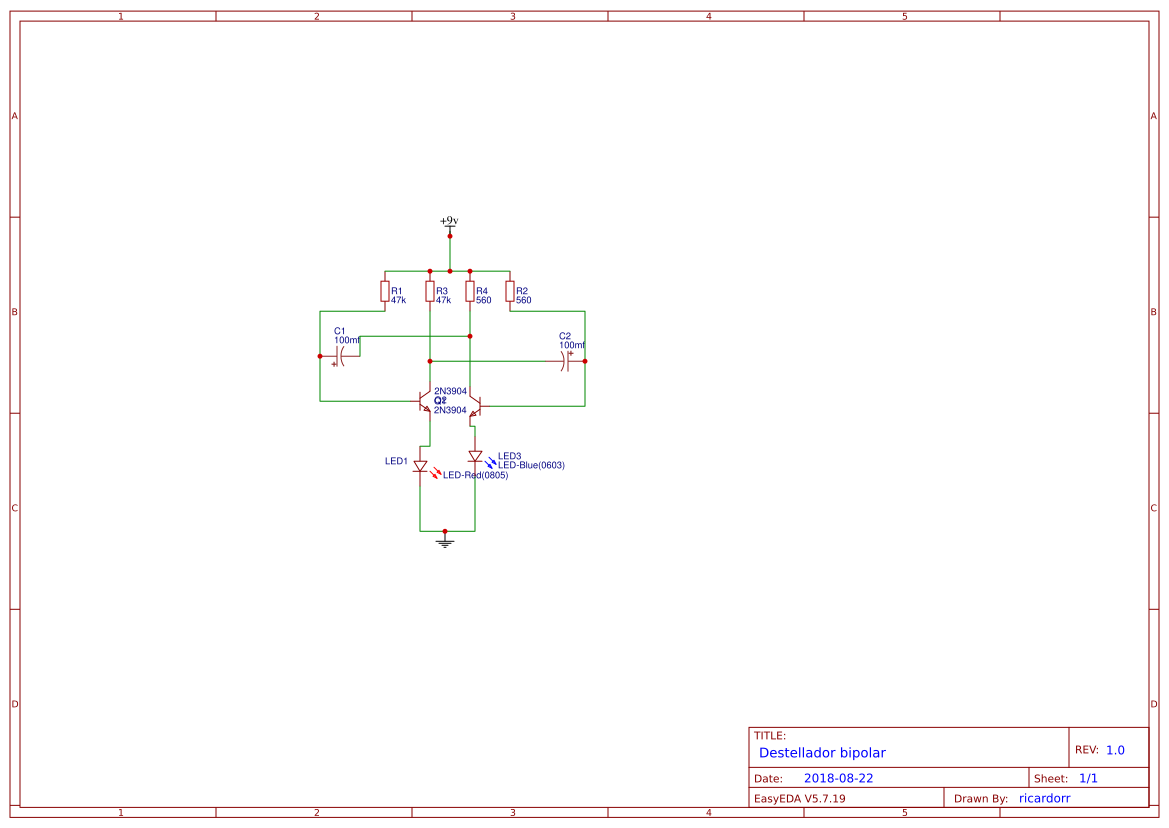Select the R2 560 resistor symbol
The image size is (1169, 828).
point(512,290)
